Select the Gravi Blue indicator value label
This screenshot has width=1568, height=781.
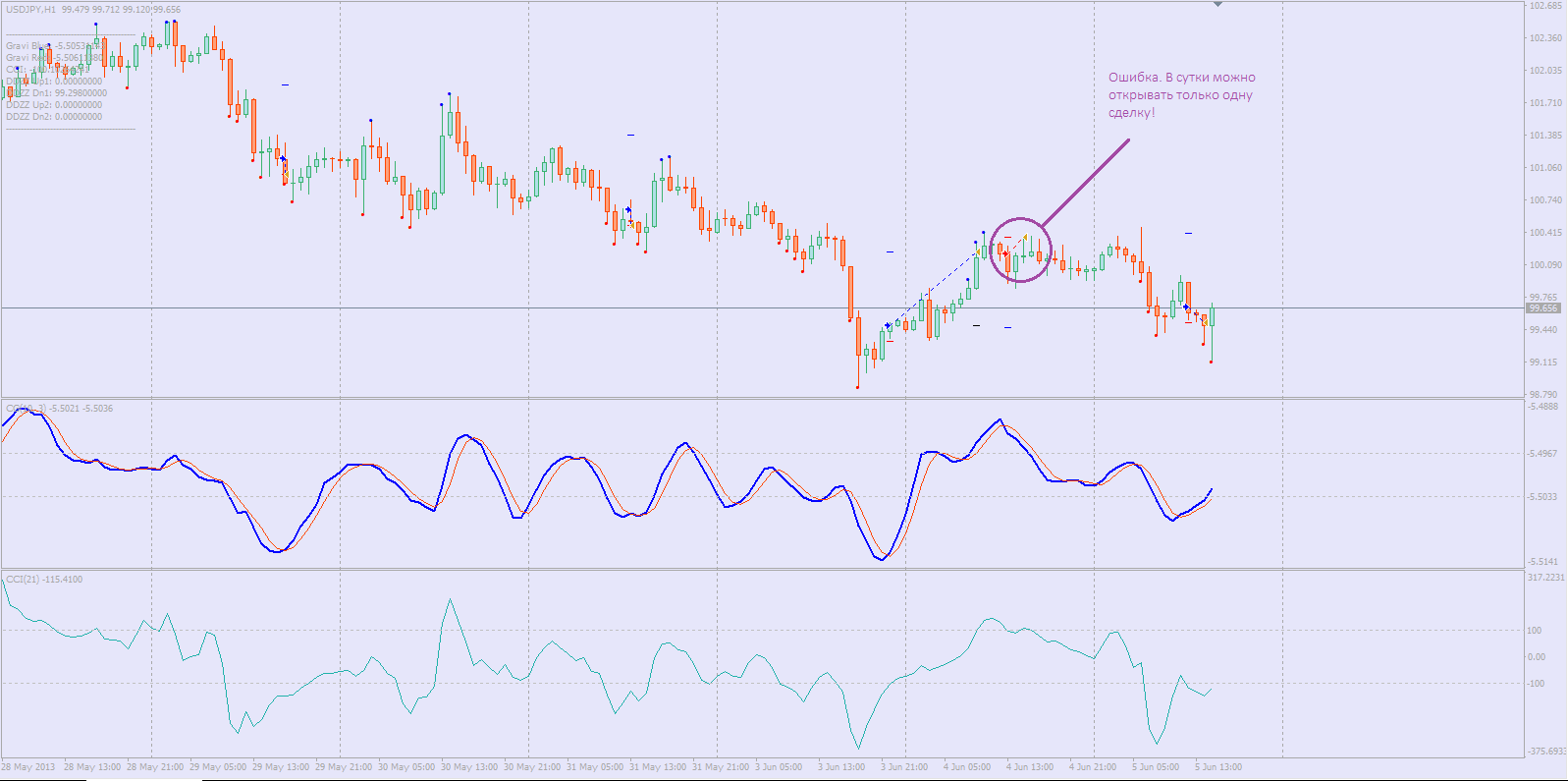point(55,46)
